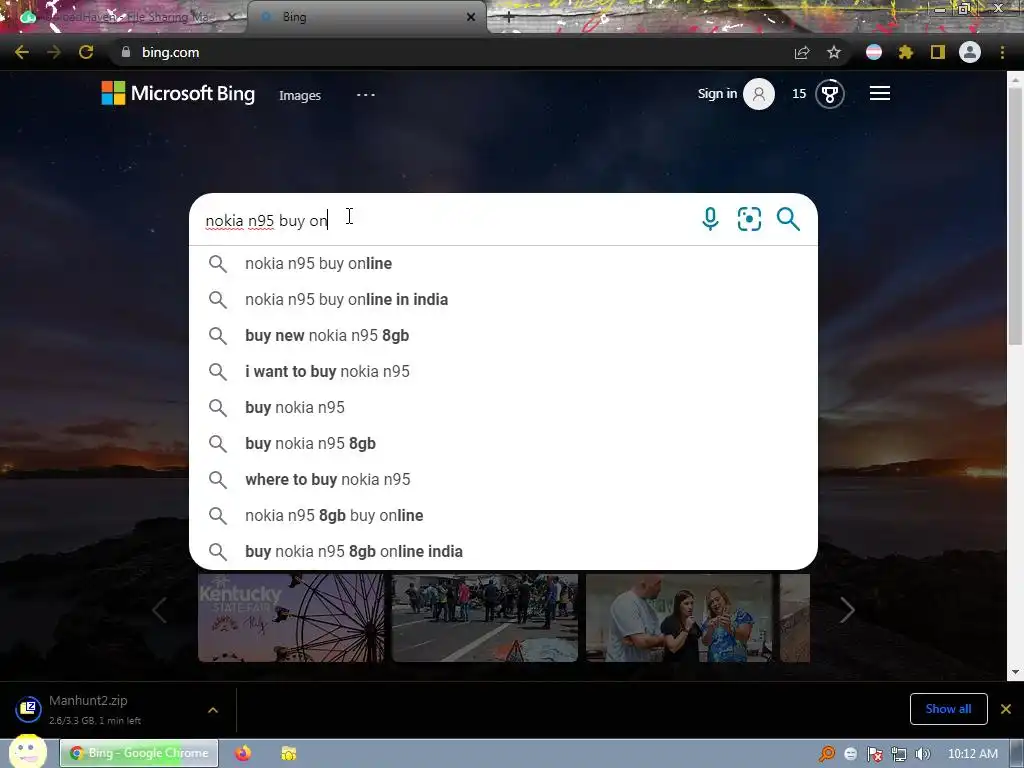The height and width of the screenshot is (768, 1024).
Task: Choose "buy nokia n95 8gb online india" suggestion
Action: click(x=503, y=551)
